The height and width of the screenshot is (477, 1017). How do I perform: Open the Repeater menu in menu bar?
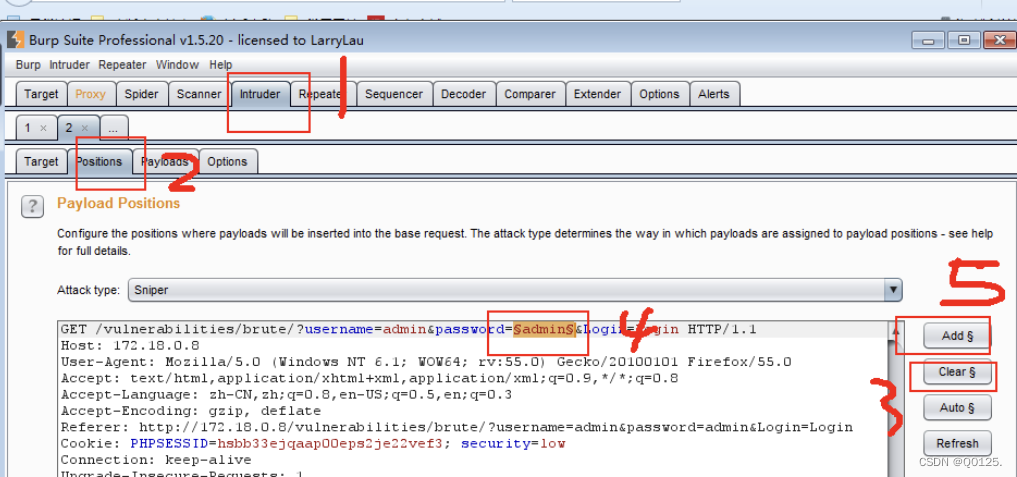[123, 65]
